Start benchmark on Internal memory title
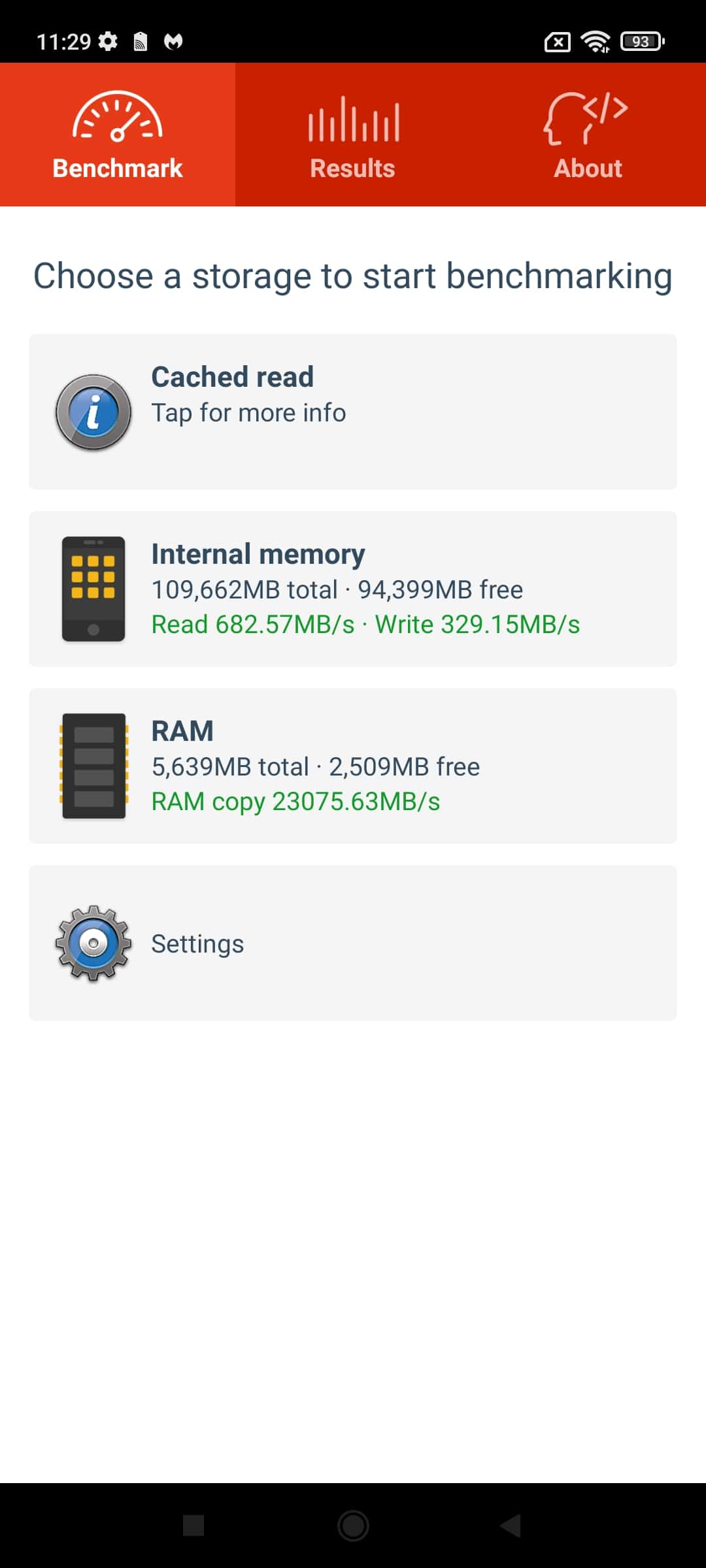The image size is (706, 1568). point(258,554)
